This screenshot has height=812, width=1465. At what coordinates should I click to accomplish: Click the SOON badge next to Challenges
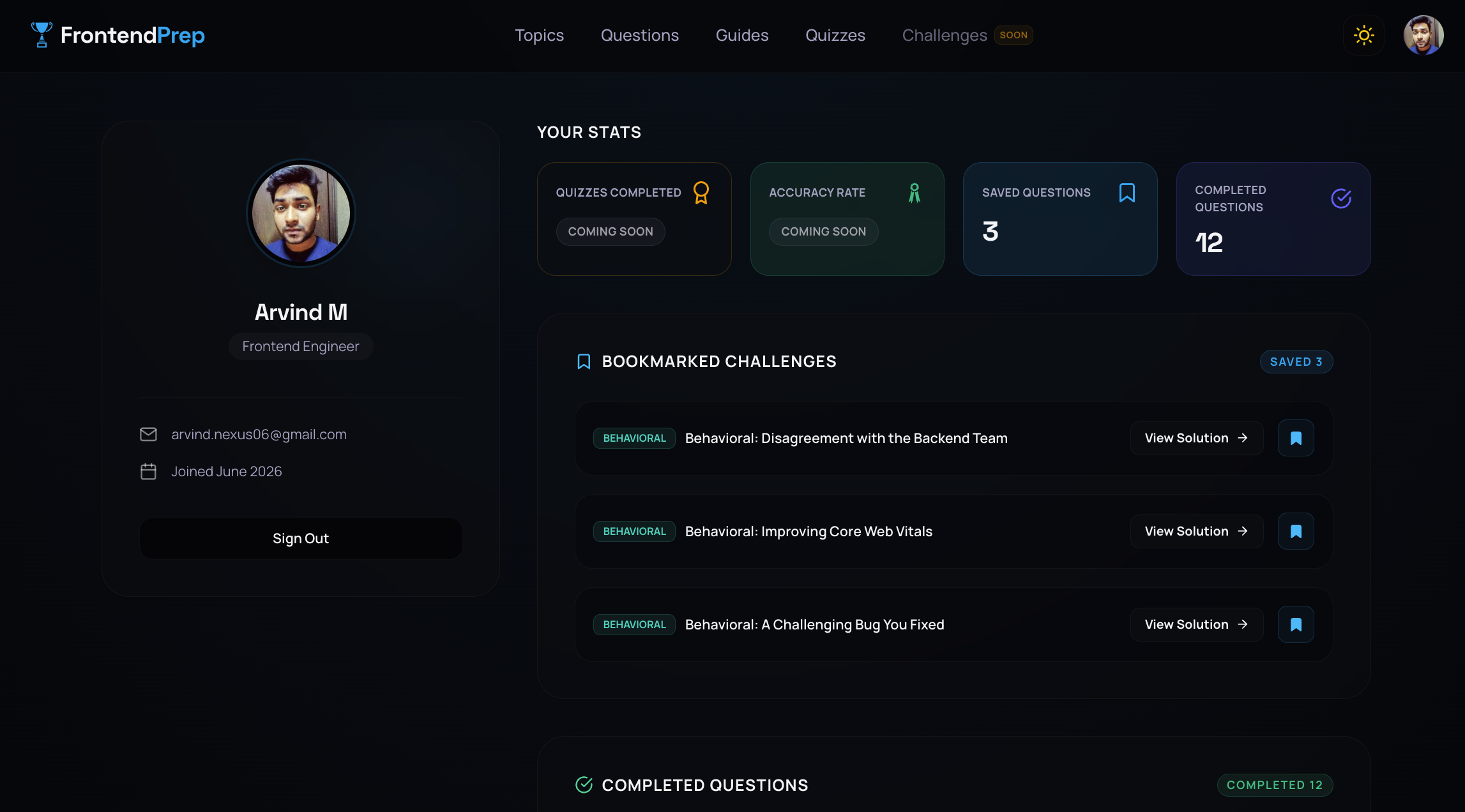click(1013, 35)
